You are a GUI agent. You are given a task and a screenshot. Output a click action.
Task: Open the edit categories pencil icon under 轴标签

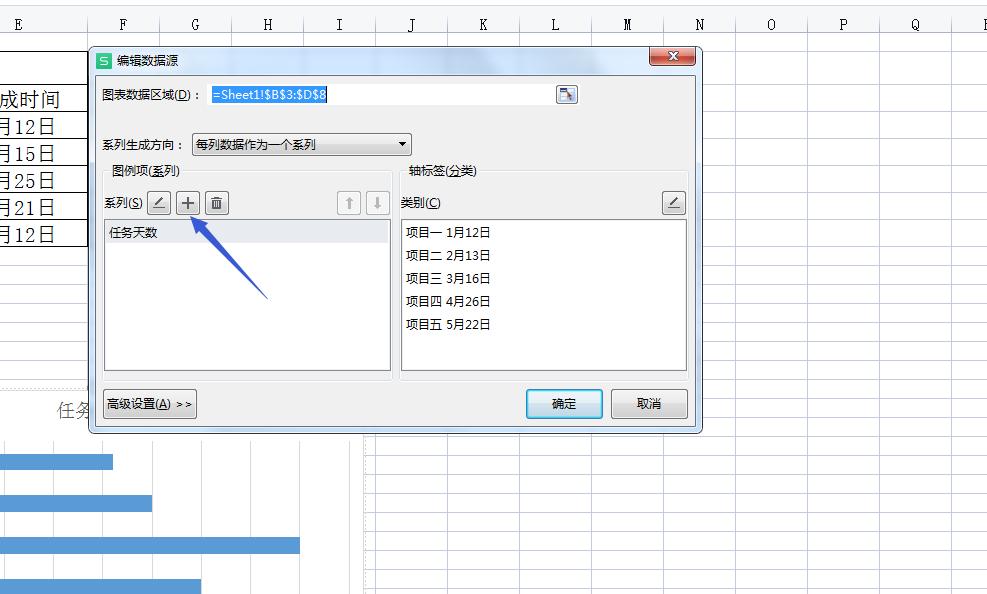click(673, 202)
